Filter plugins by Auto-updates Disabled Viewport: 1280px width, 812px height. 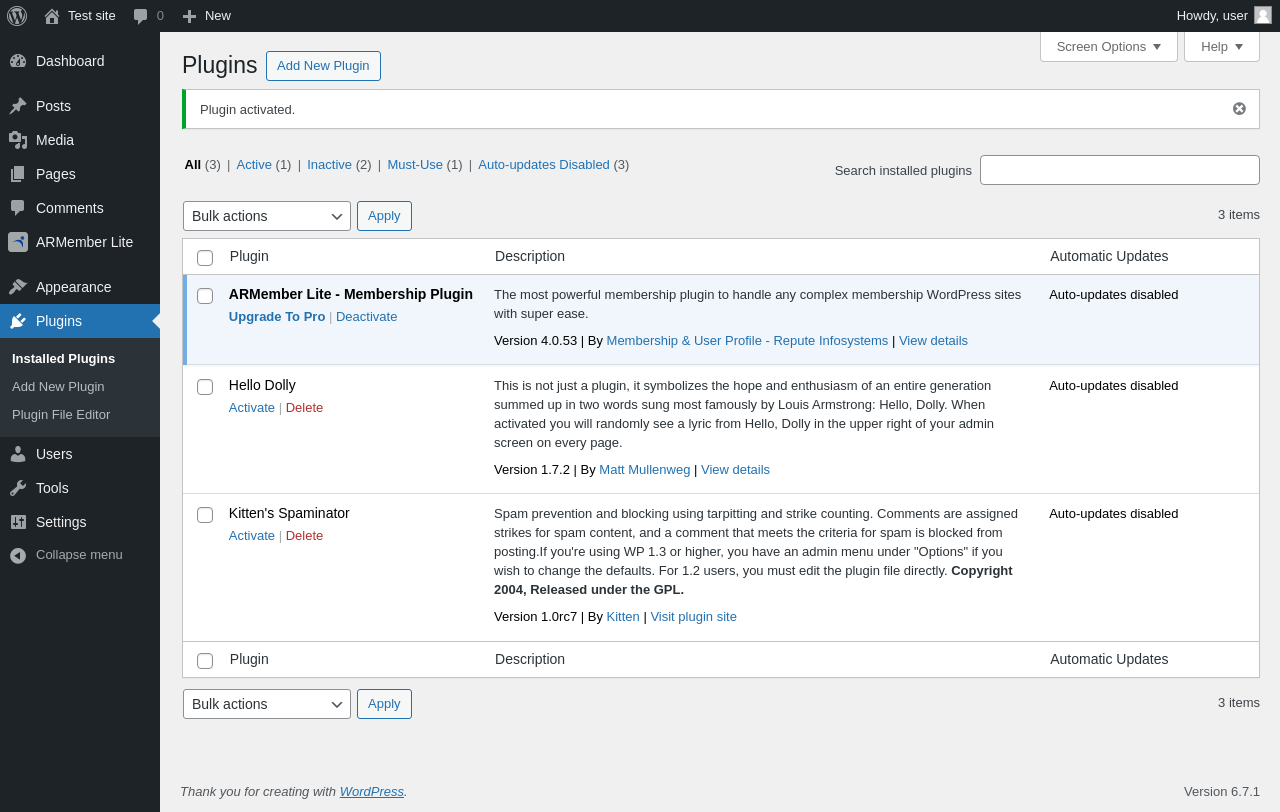[544, 164]
